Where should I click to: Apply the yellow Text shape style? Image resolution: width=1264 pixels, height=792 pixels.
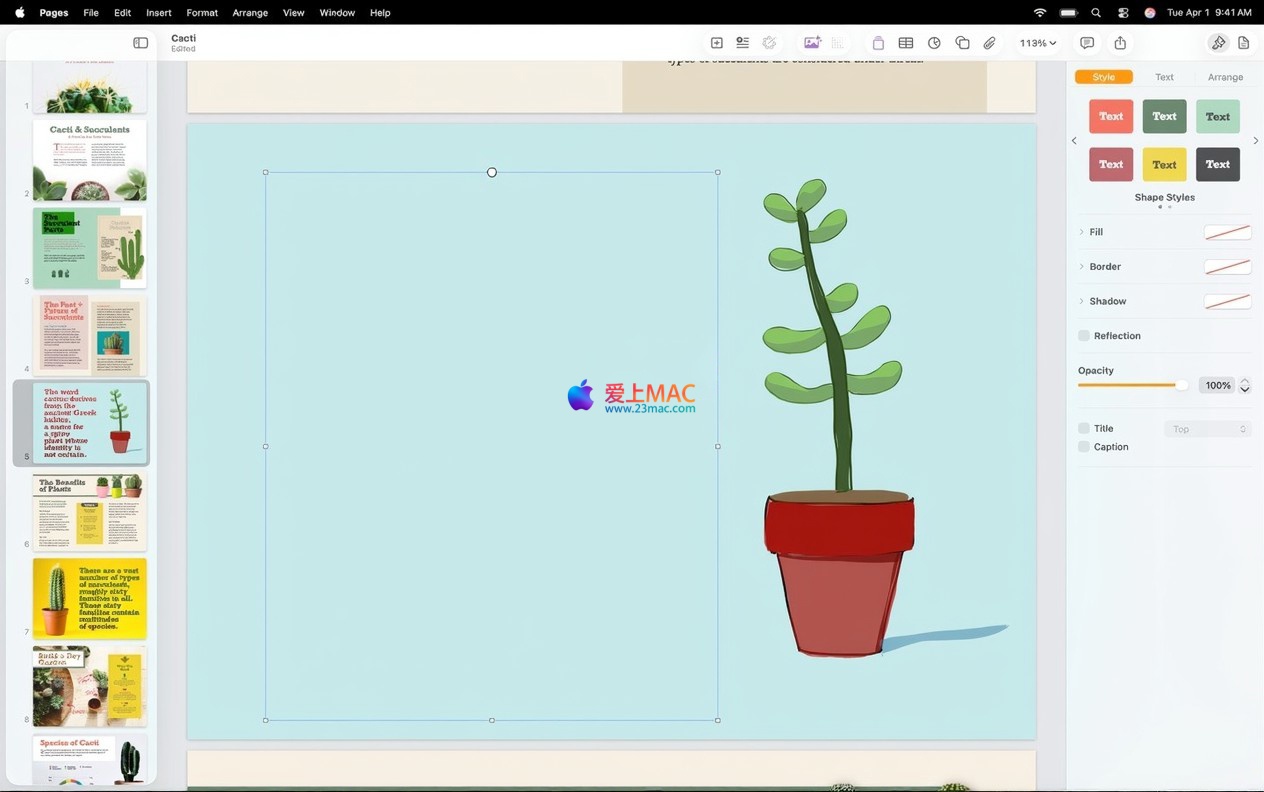1164,164
